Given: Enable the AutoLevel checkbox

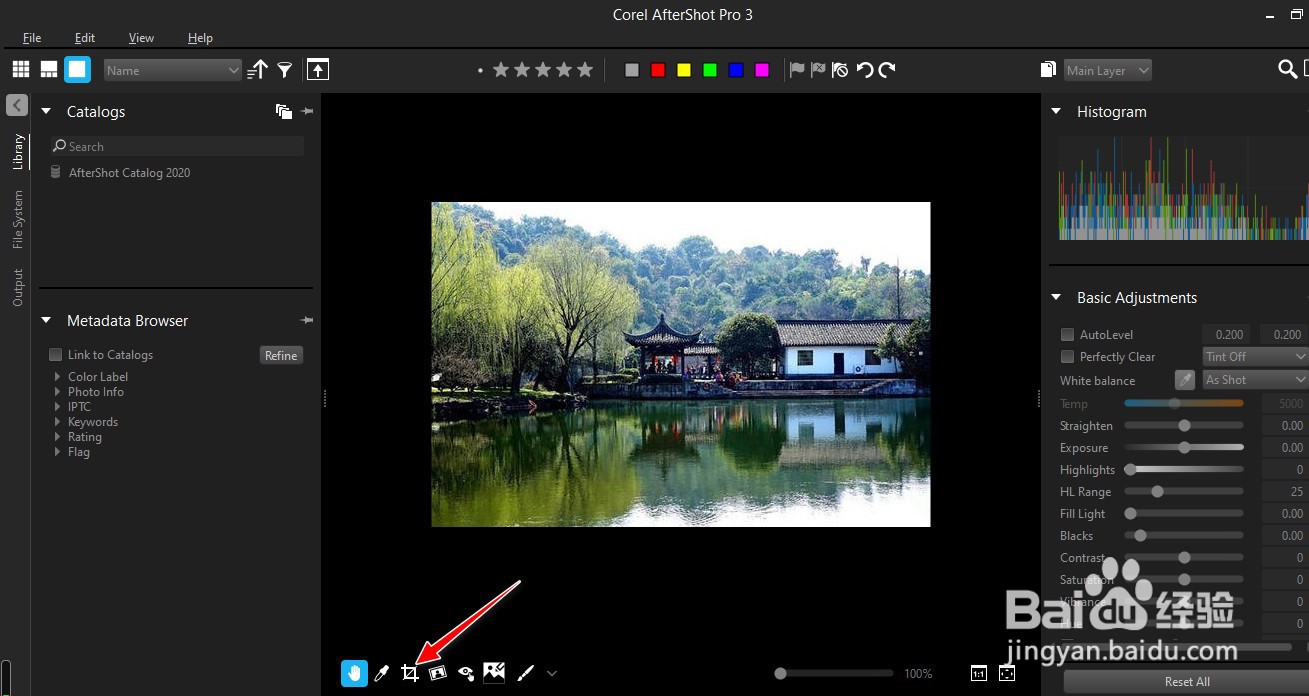Looking at the screenshot, I should (x=1067, y=334).
